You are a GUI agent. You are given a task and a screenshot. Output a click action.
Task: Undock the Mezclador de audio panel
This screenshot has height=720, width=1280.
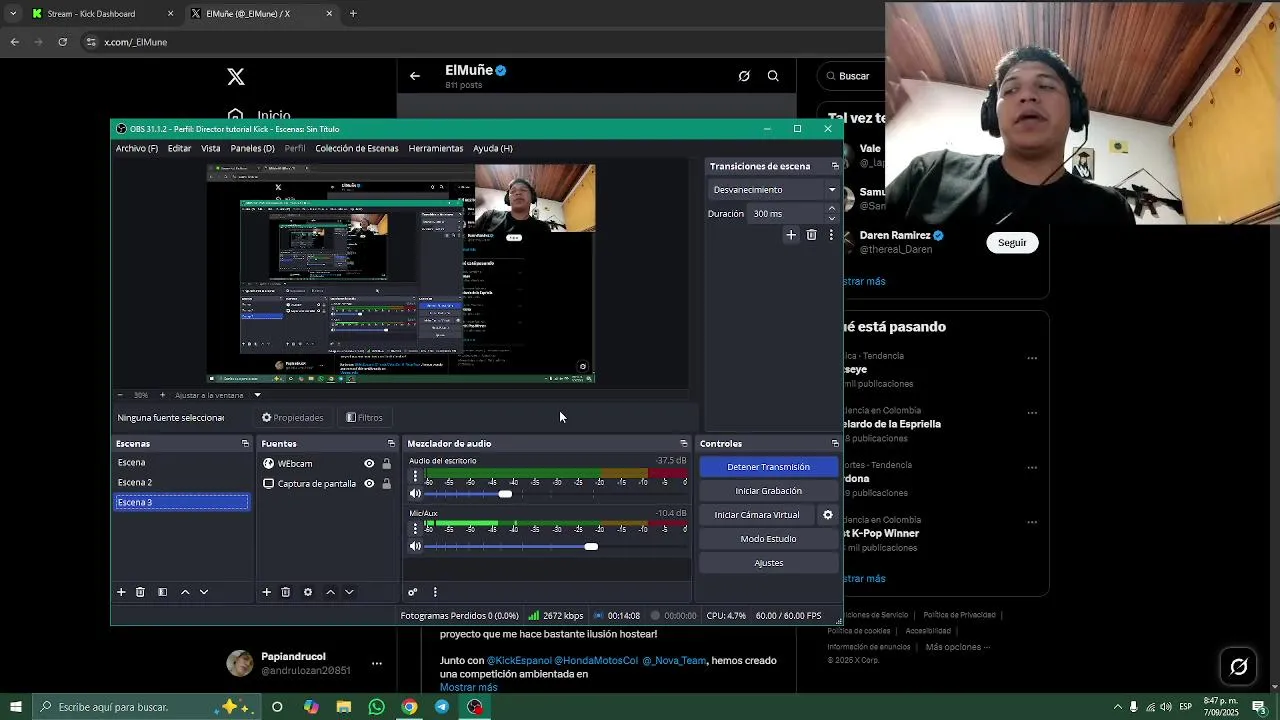tap(683, 444)
